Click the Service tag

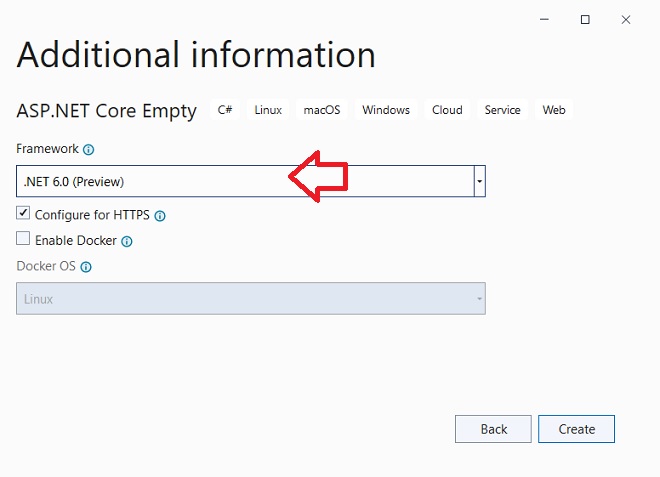pyautogui.click(x=502, y=110)
